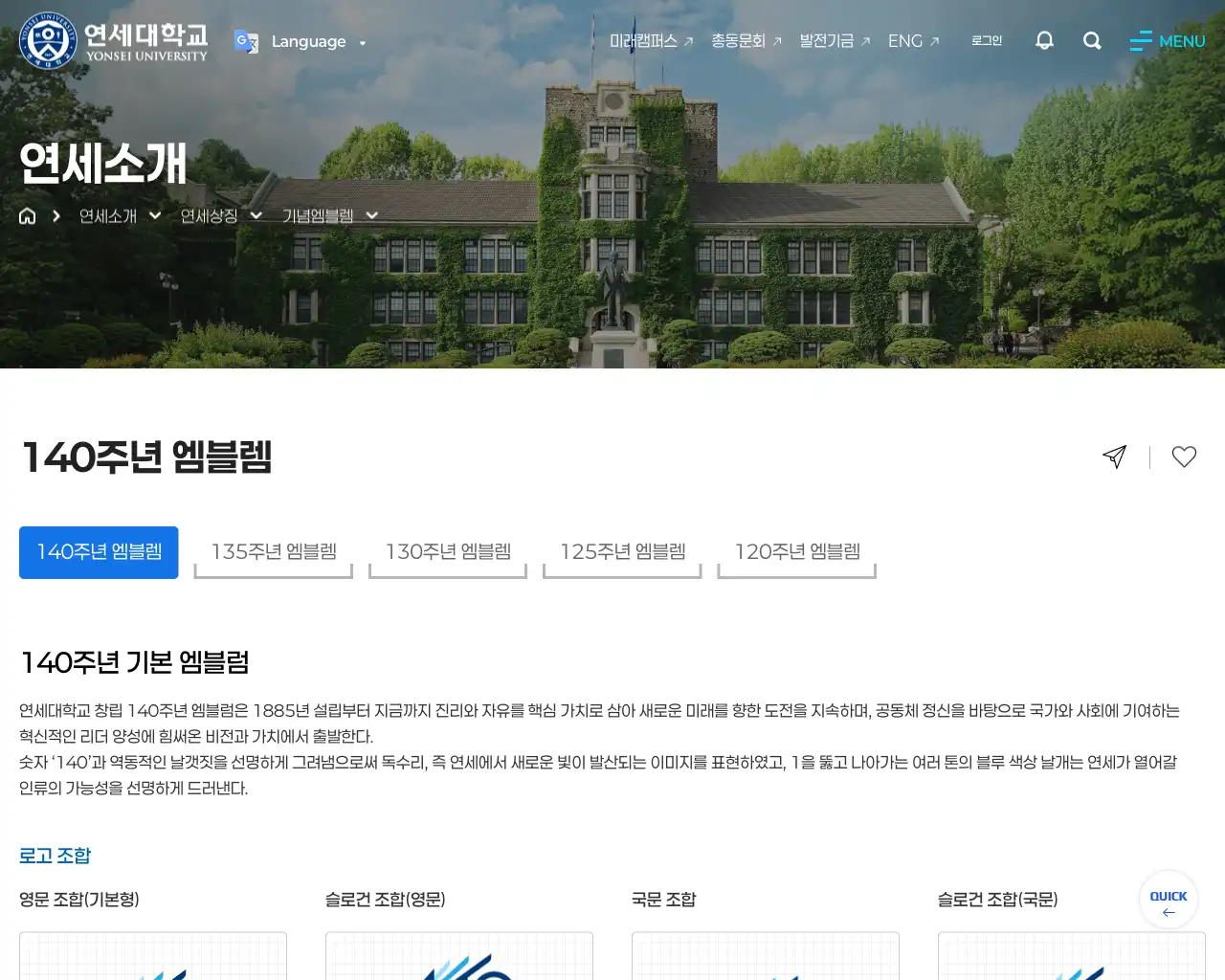This screenshot has width=1225, height=980.
Task: Click the 슬로건 조합(국문) emblem thumbnail
Action: [x=1072, y=956]
